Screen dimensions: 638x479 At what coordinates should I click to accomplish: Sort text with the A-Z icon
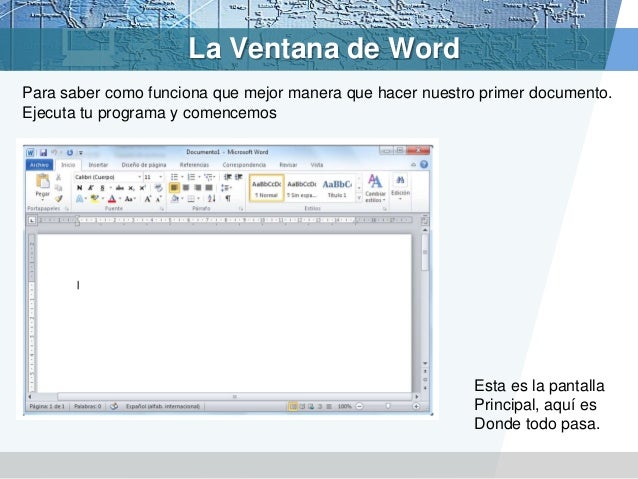click(212, 199)
